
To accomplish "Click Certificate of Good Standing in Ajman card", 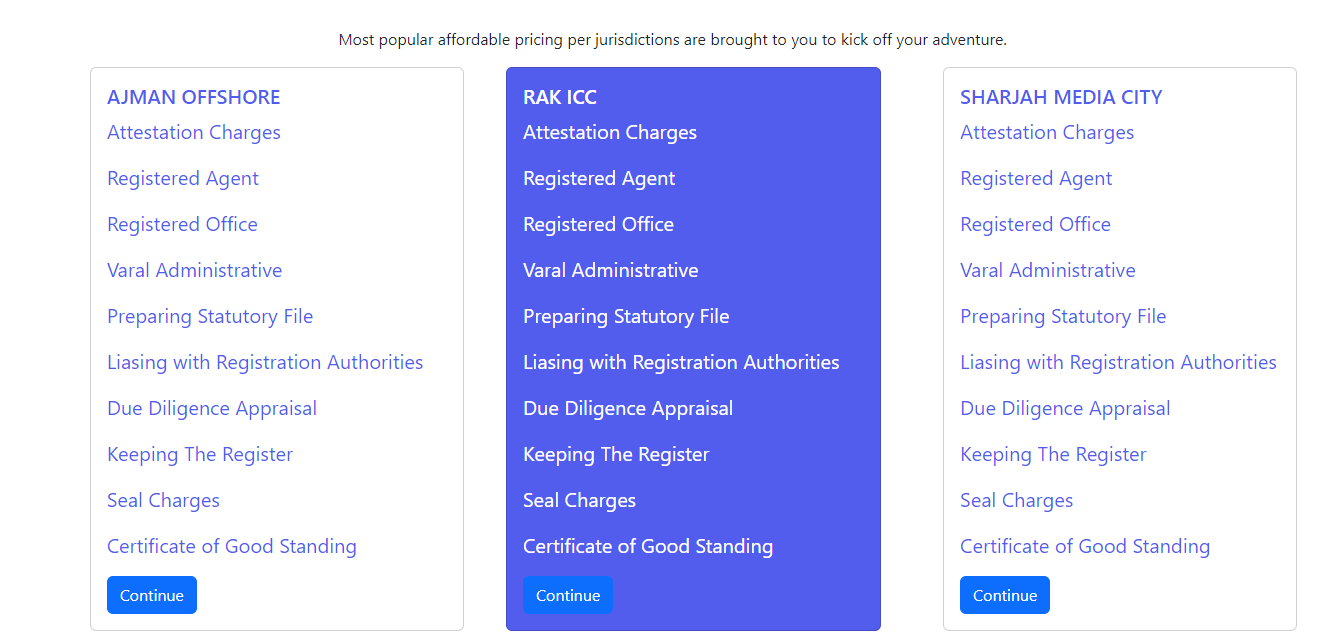I will coord(231,546).
